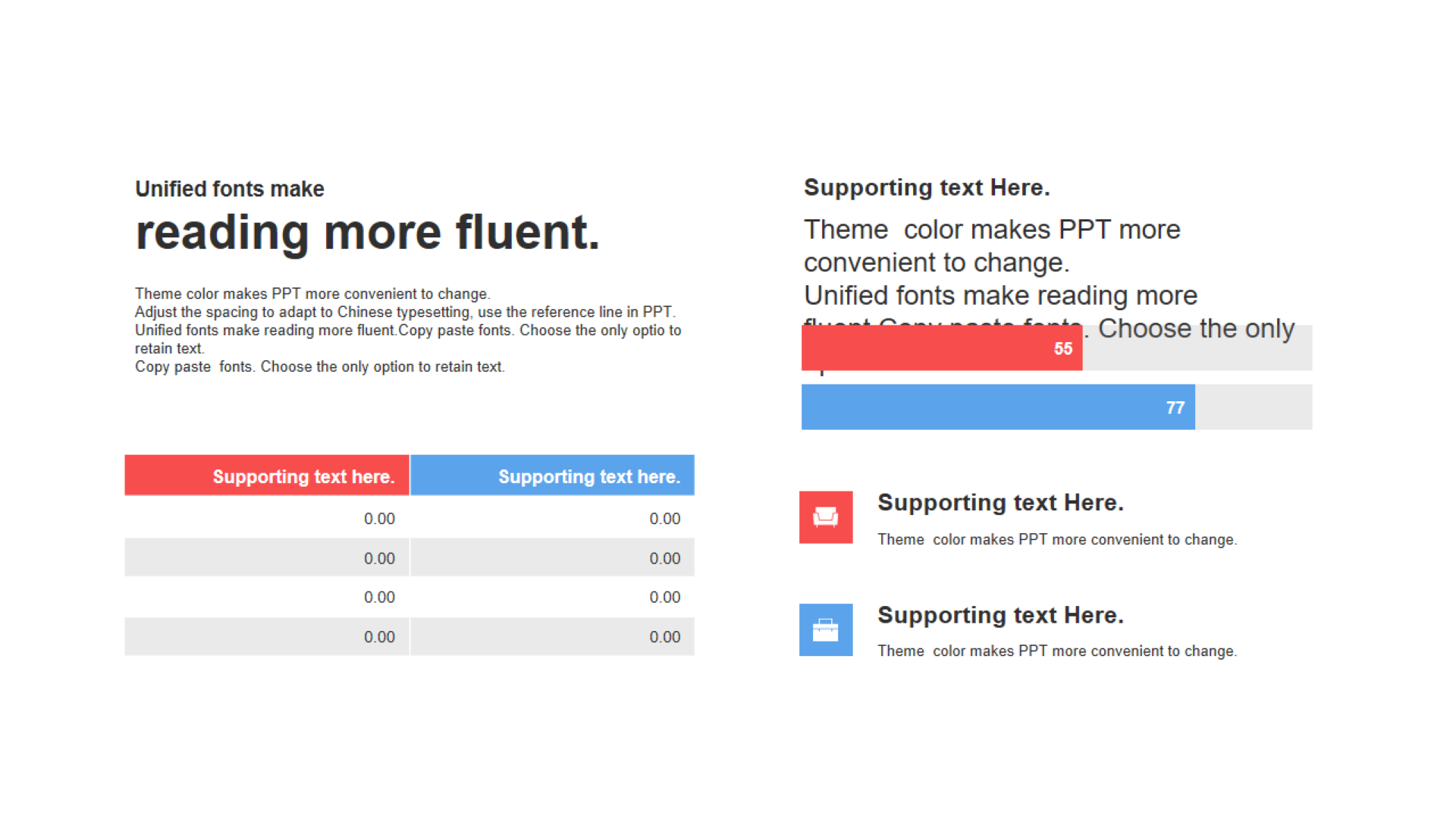Click the body paragraph starting 'Theme color makes PPT'

(408, 330)
